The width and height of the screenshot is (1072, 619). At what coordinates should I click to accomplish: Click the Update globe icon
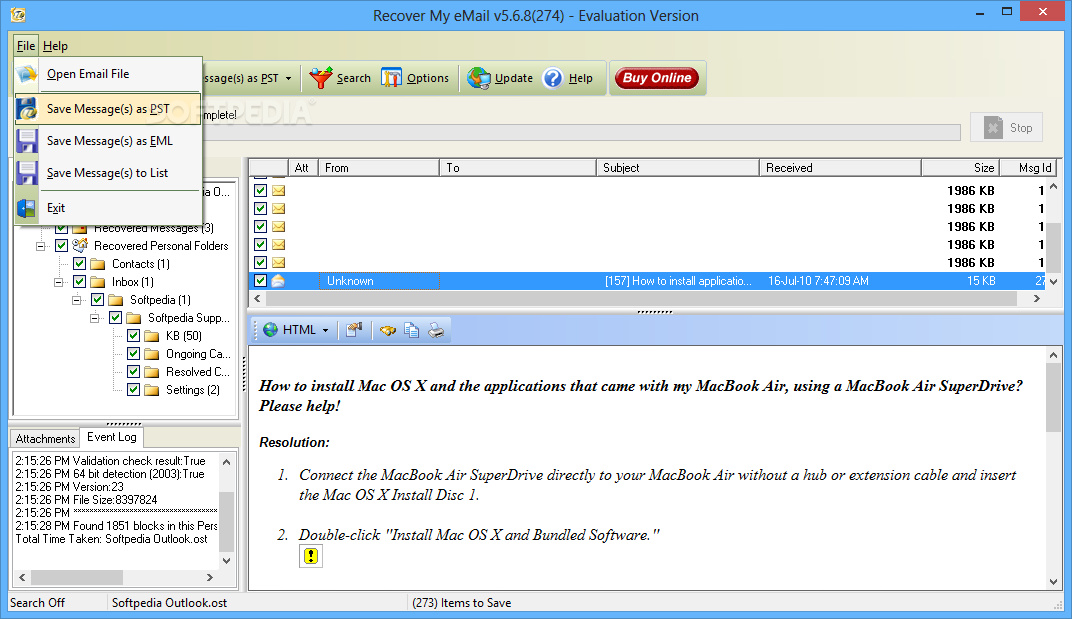pyautogui.click(x=479, y=78)
